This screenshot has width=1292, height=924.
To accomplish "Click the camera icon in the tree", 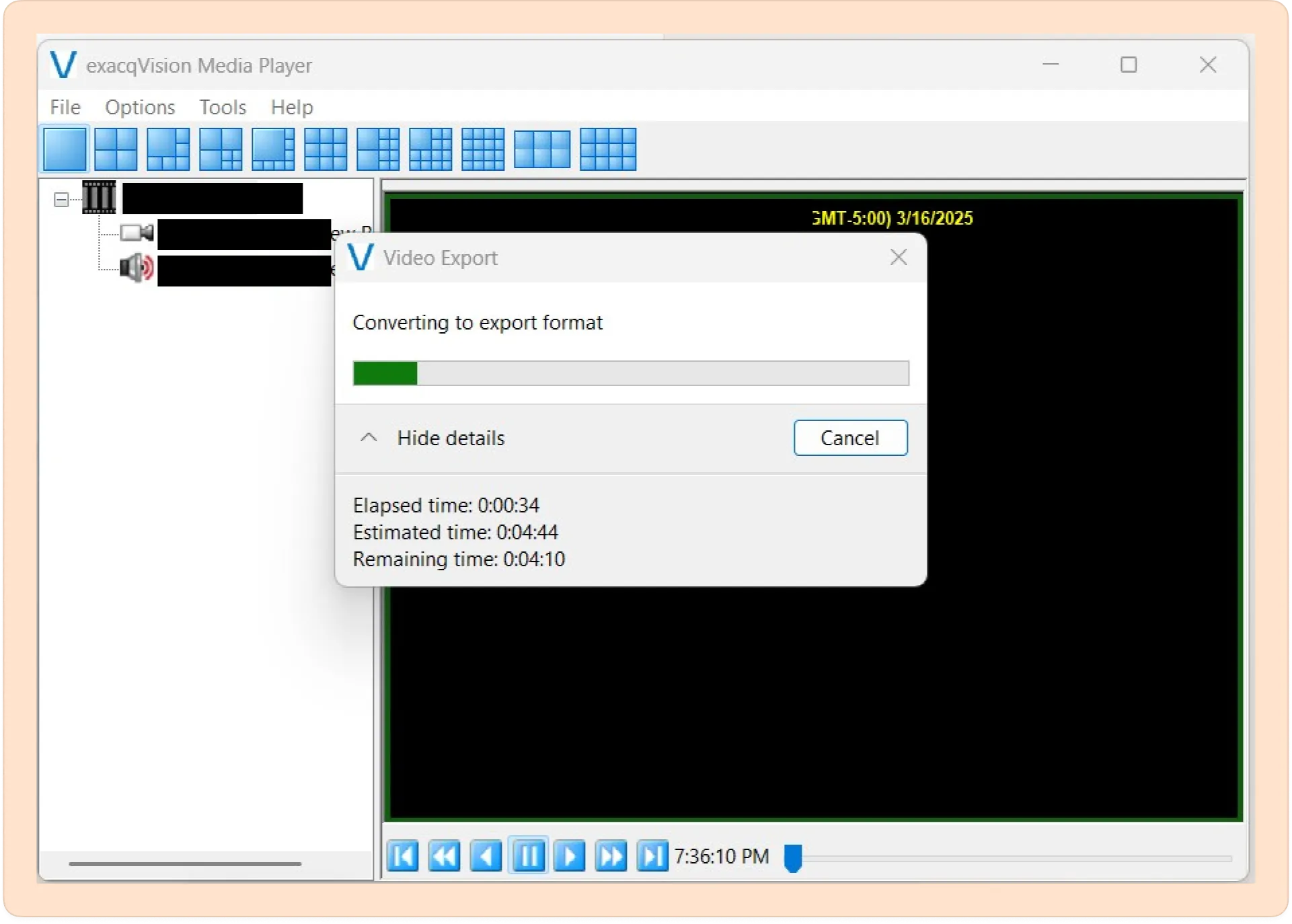I will pos(137,233).
